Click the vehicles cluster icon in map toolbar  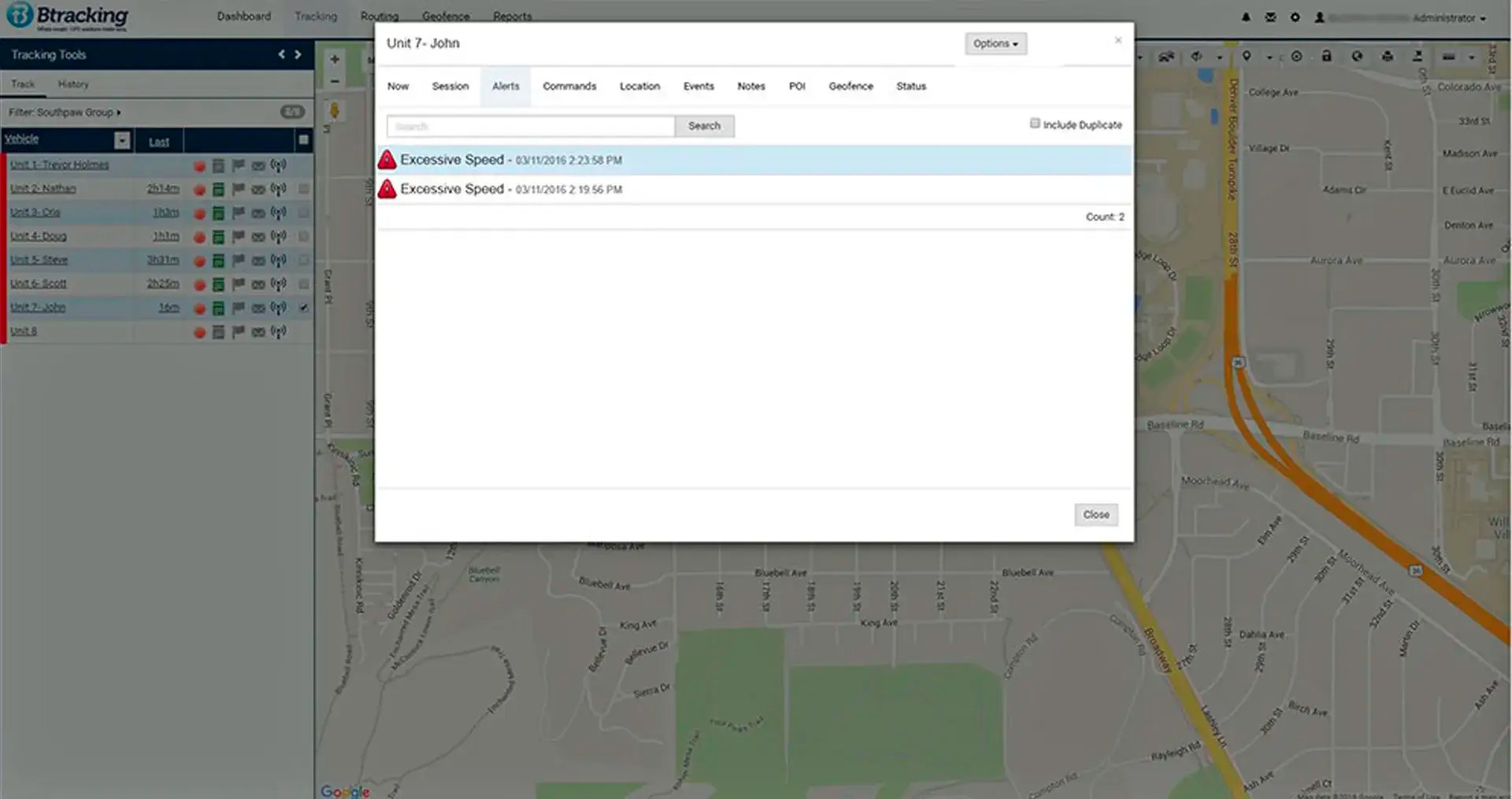point(1166,57)
